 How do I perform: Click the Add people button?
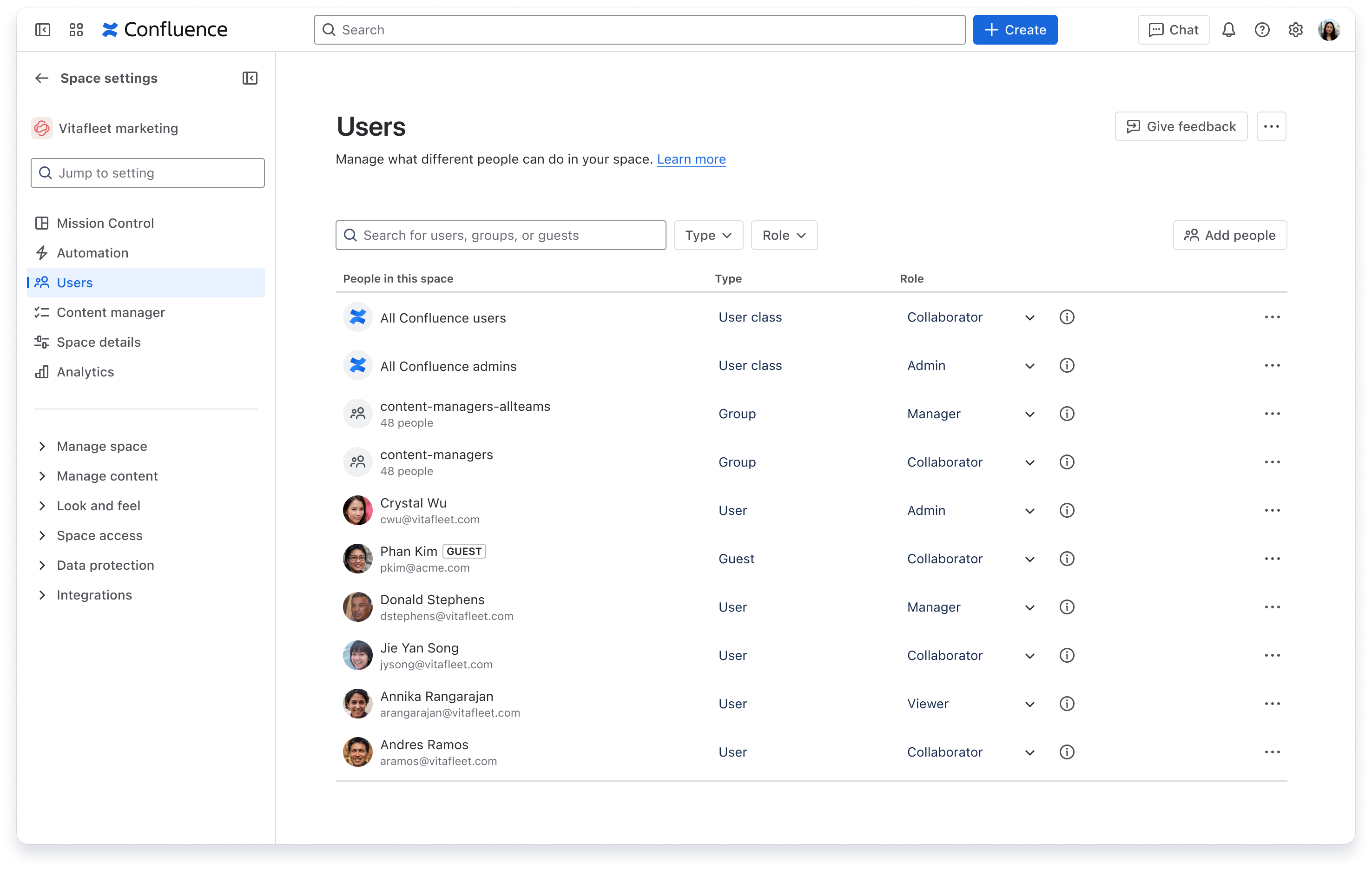[1230, 235]
